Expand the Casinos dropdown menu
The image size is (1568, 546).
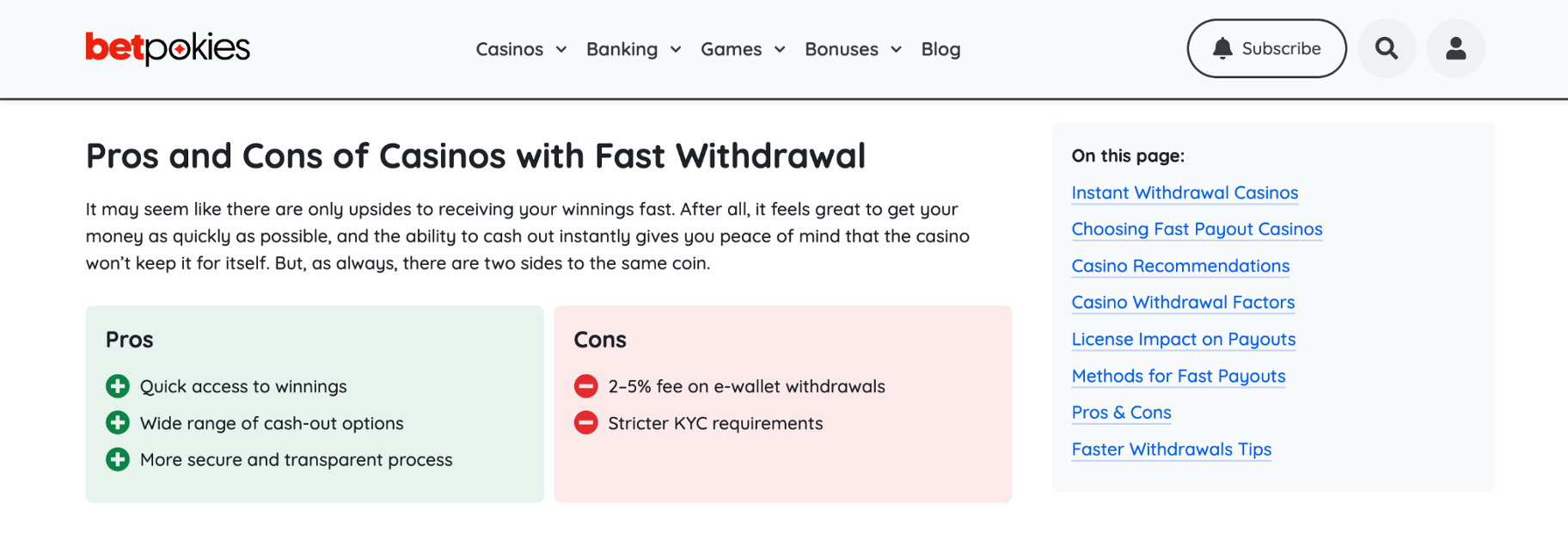521,49
